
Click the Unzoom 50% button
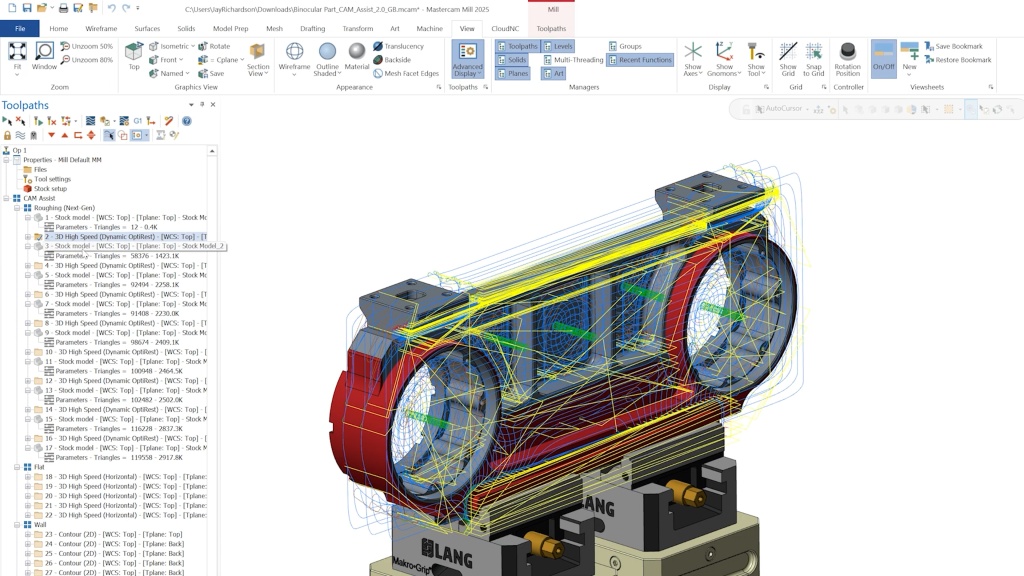click(86, 46)
